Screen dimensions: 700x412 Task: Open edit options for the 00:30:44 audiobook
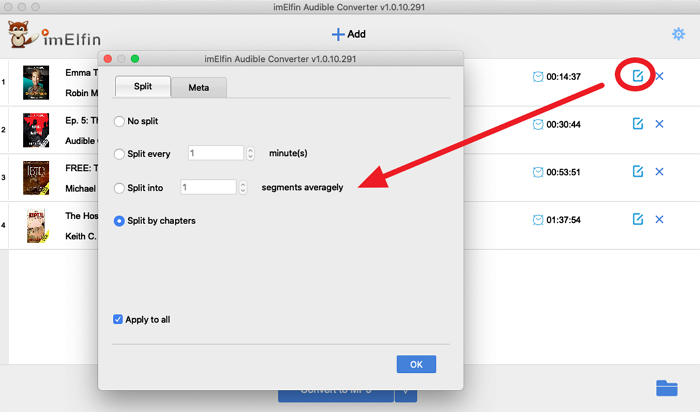(638, 124)
